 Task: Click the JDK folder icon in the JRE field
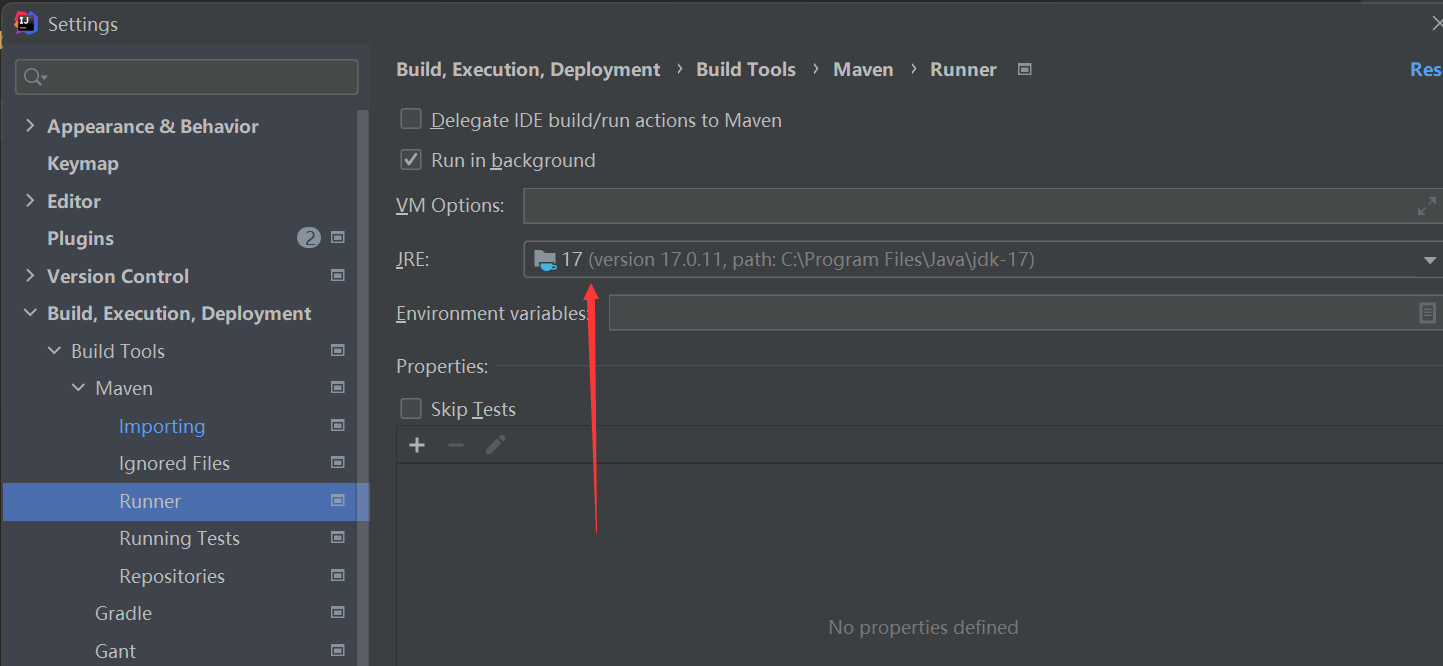(x=545, y=258)
